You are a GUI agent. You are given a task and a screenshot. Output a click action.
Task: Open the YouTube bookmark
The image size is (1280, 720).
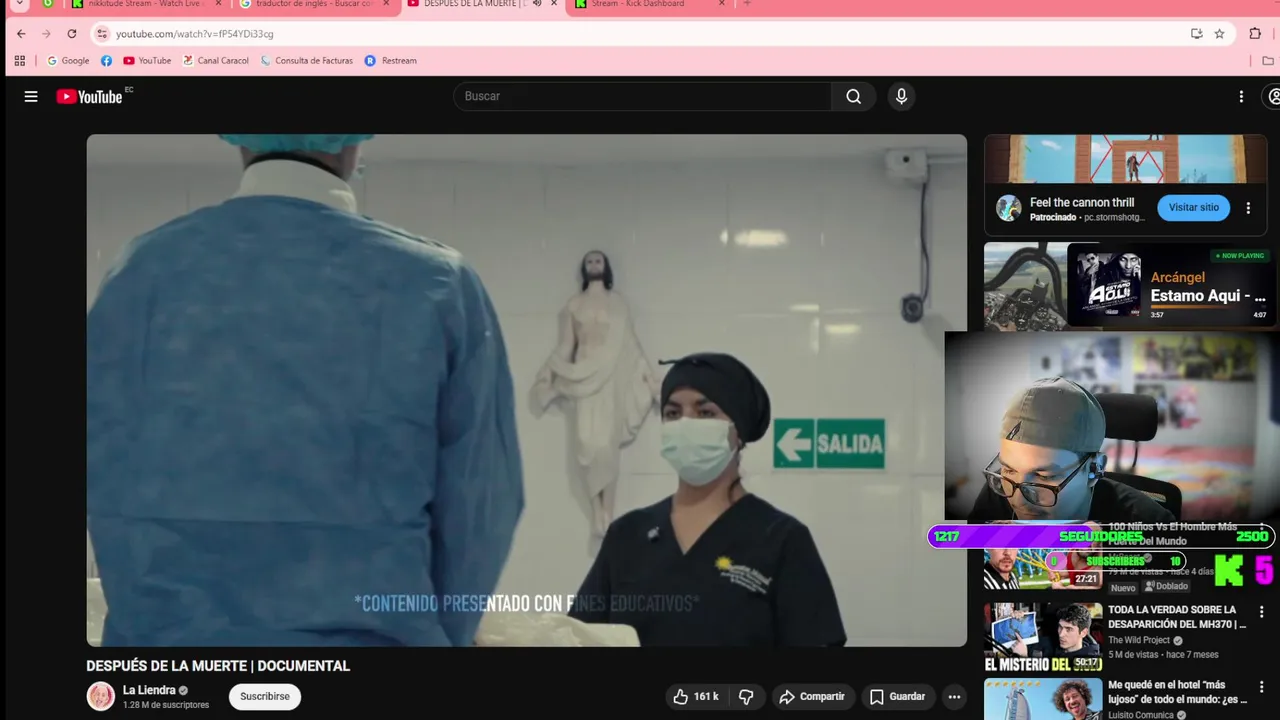pyautogui.click(x=147, y=60)
